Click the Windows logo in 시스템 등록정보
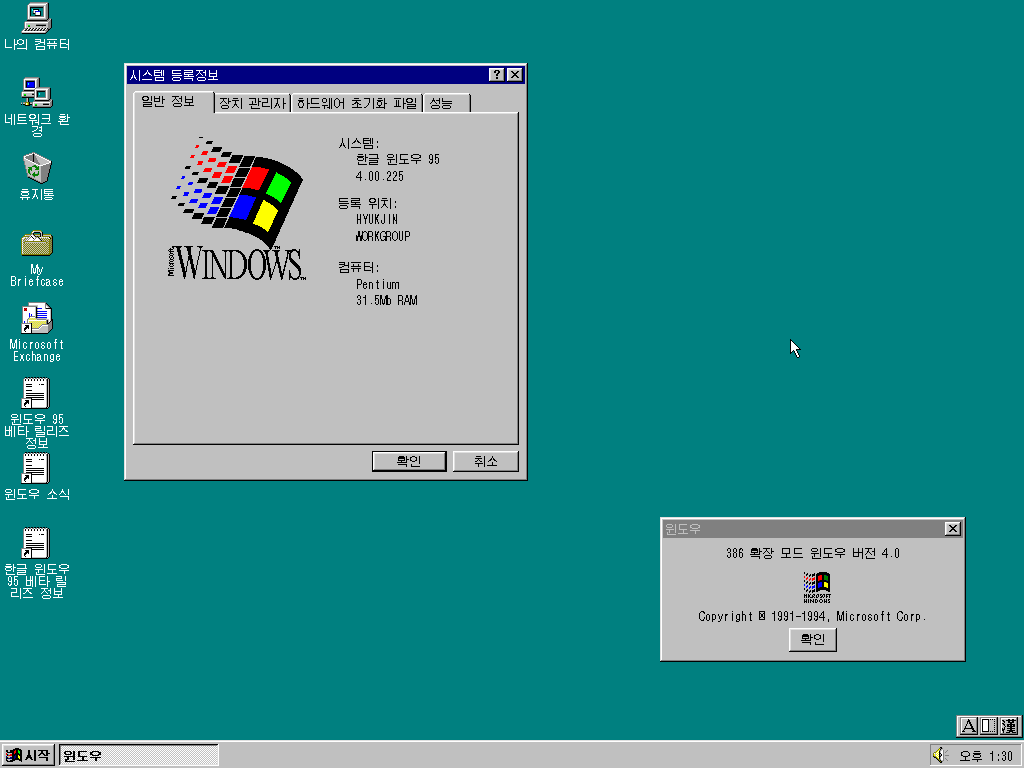Viewport: 1024px width, 768px height. [x=237, y=208]
